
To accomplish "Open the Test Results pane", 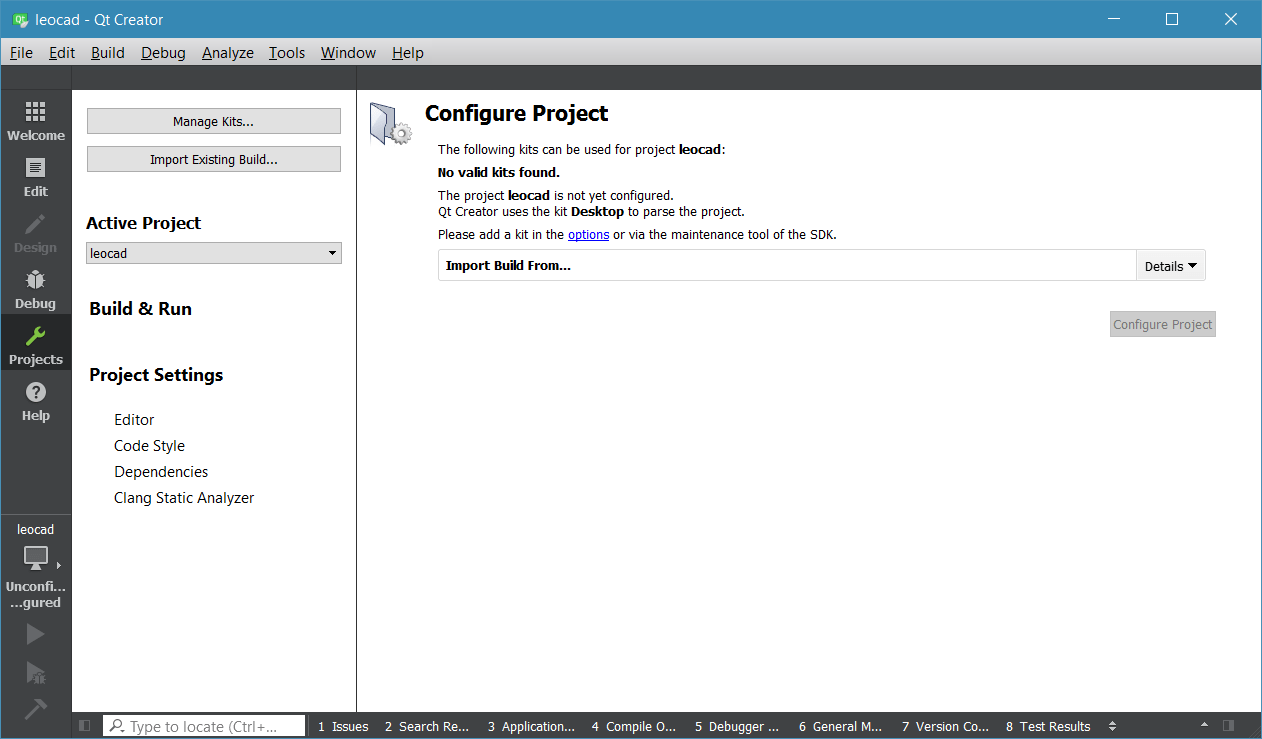I will [1048, 726].
